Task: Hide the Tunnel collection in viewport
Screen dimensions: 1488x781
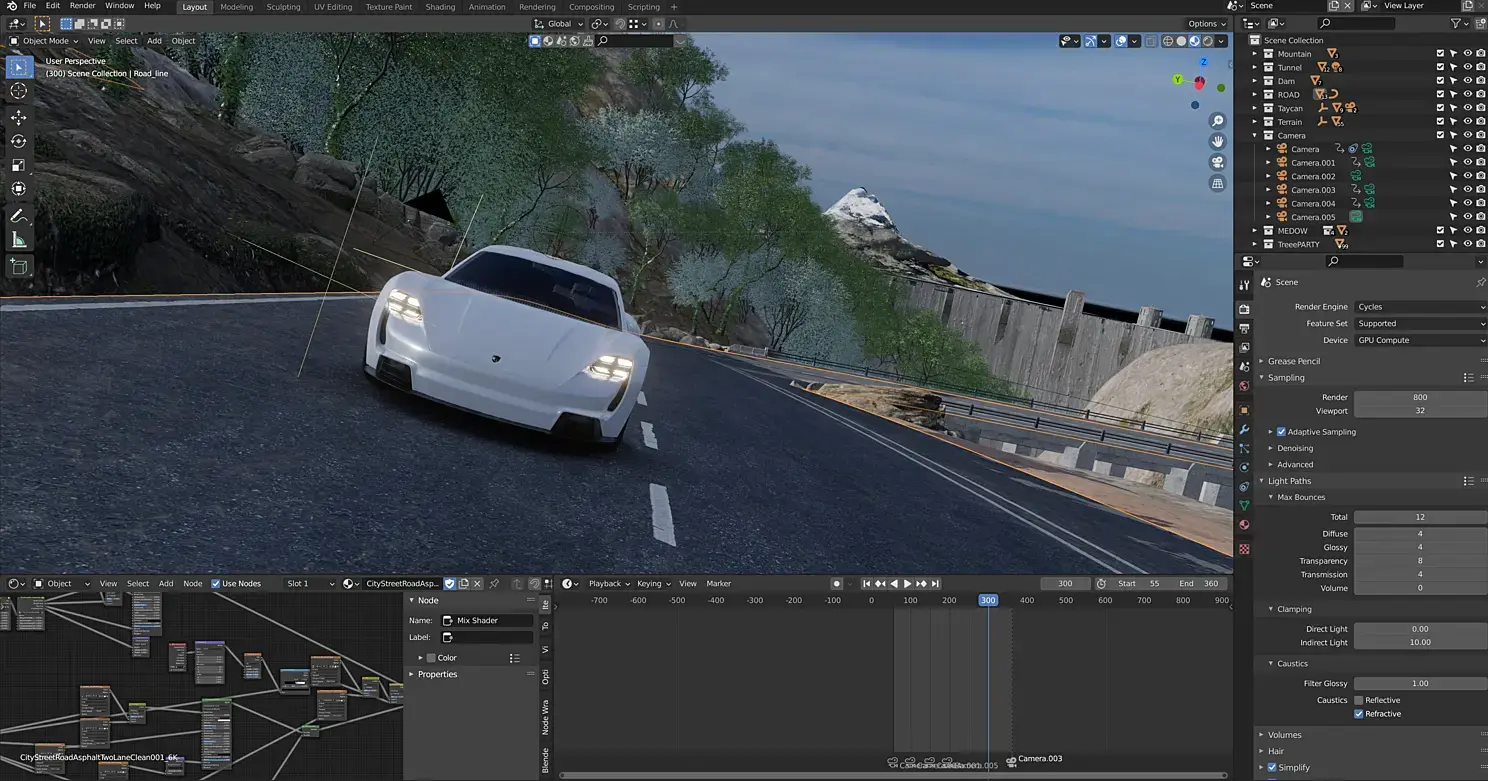Action: [x=1467, y=67]
